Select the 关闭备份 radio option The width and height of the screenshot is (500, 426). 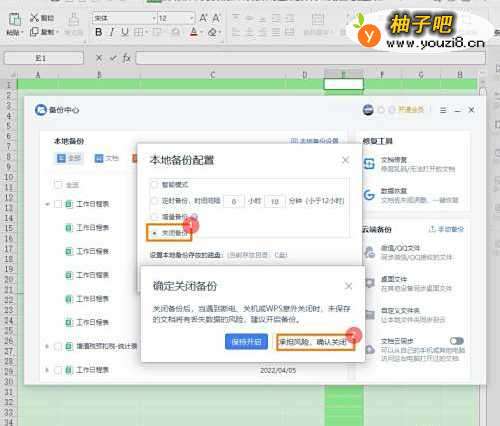[154, 233]
